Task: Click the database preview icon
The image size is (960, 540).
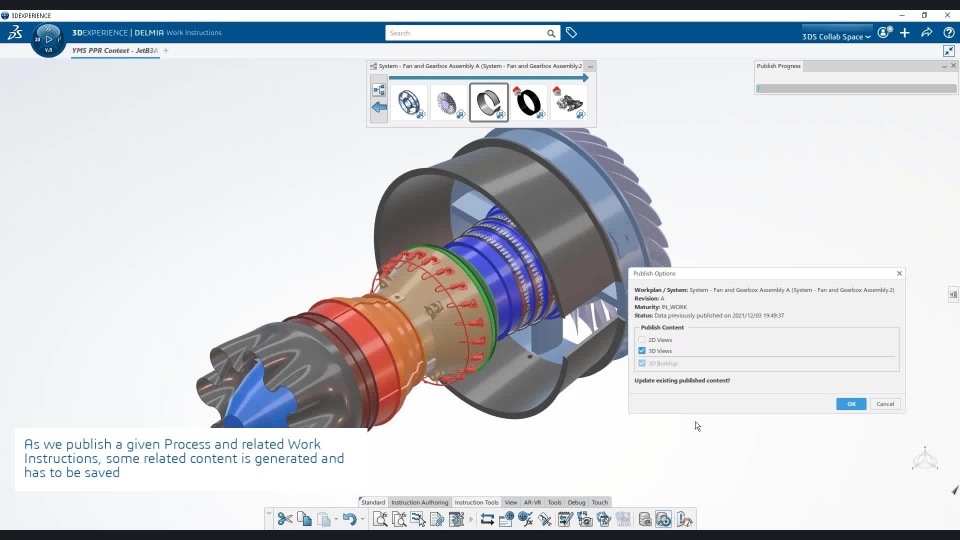Action: point(645,519)
